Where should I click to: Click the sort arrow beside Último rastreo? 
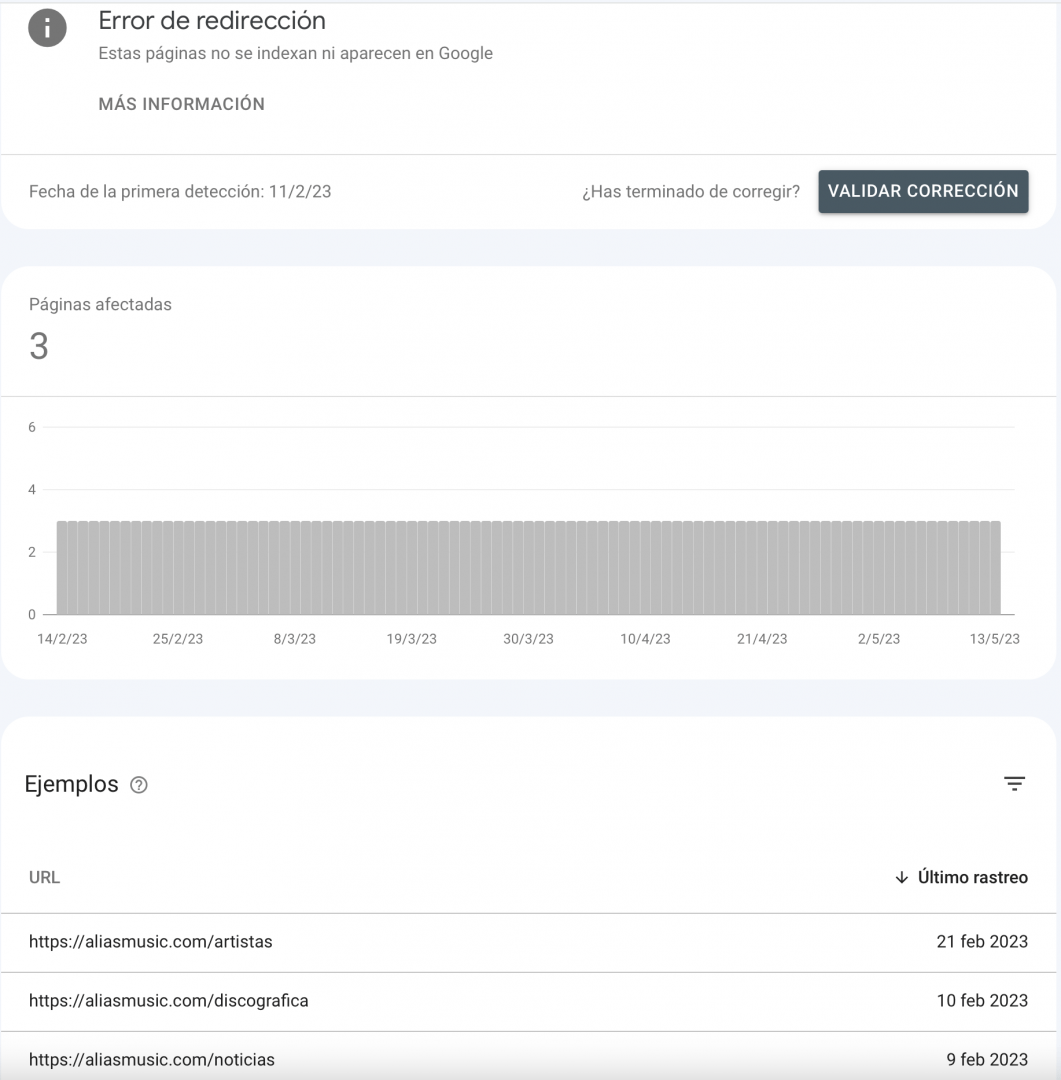pos(901,877)
